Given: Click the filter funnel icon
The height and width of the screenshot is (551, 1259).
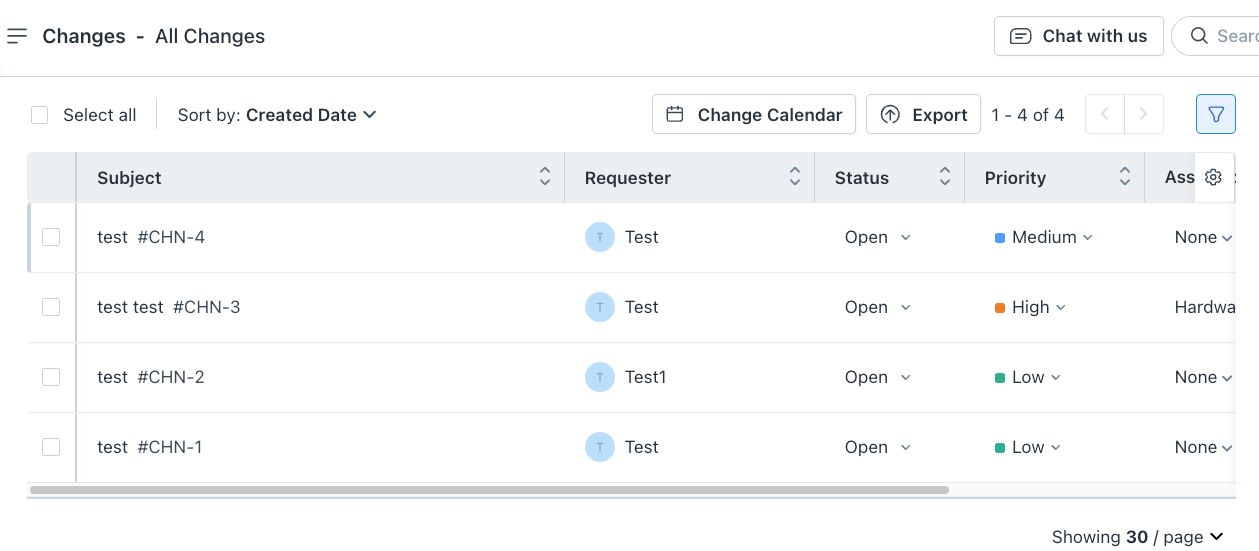Looking at the screenshot, I should coord(1215,115).
